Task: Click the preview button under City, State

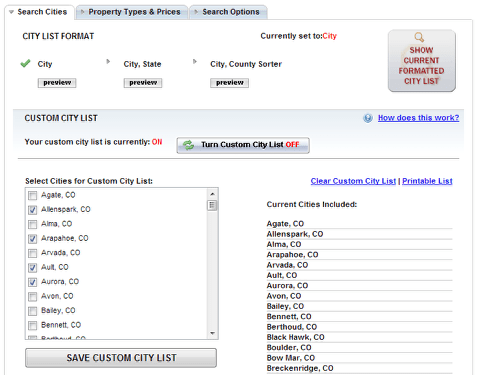Action: point(143,83)
